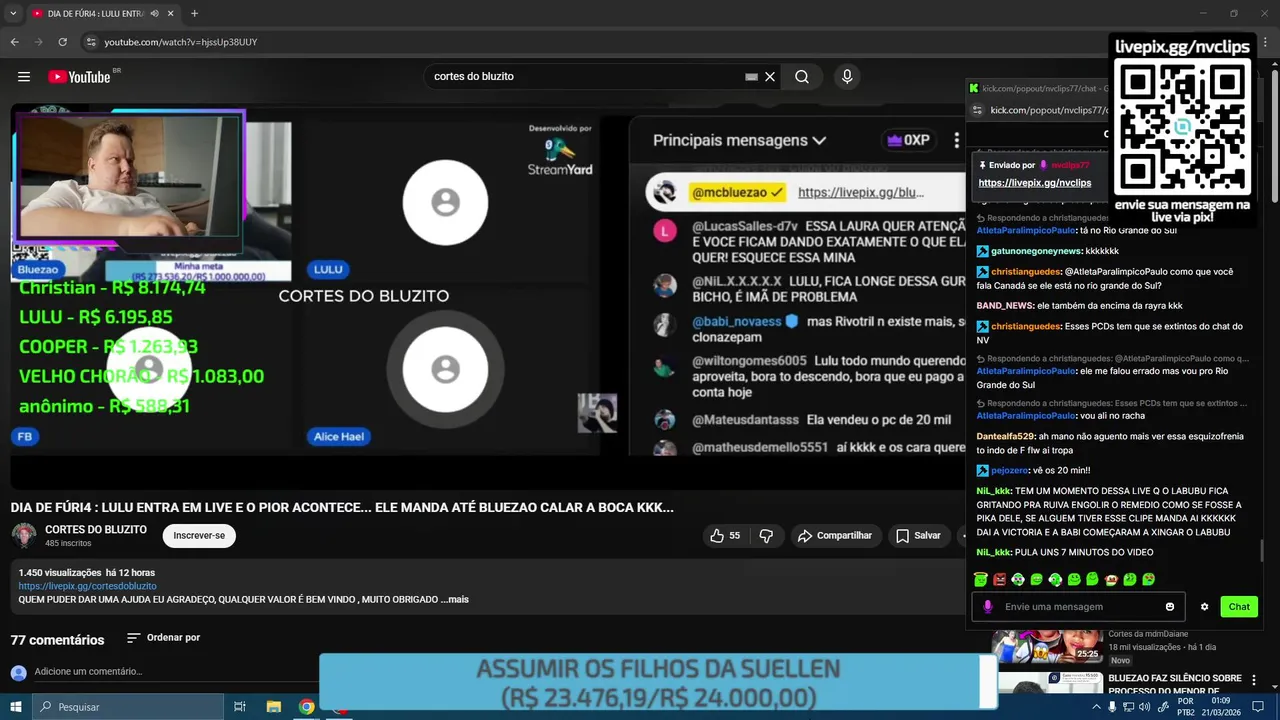Dislike the video with thumbs down
1280x720 pixels.
coord(766,536)
